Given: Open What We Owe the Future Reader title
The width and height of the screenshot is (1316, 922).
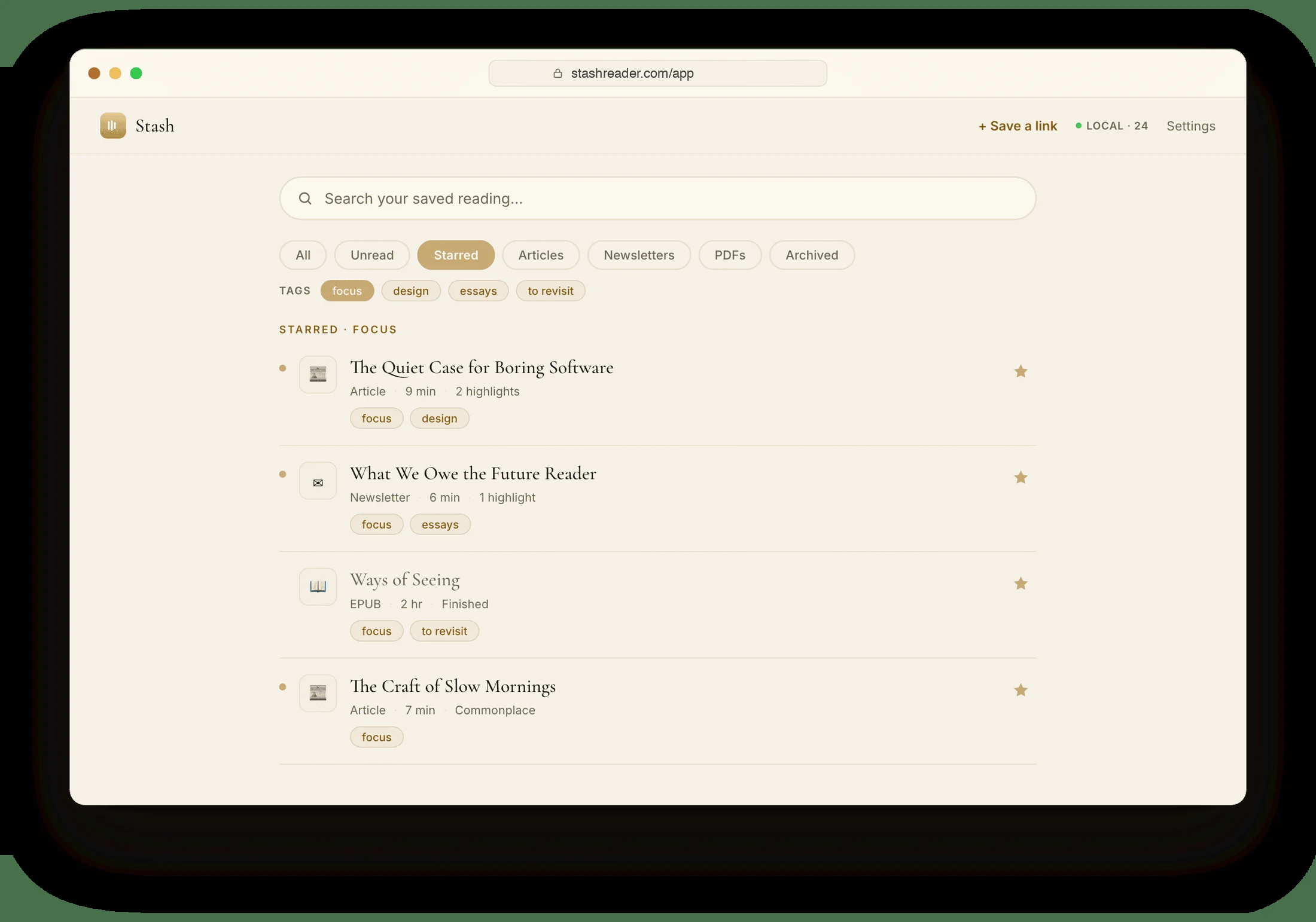Looking at the screenshot, I should 473,474.
